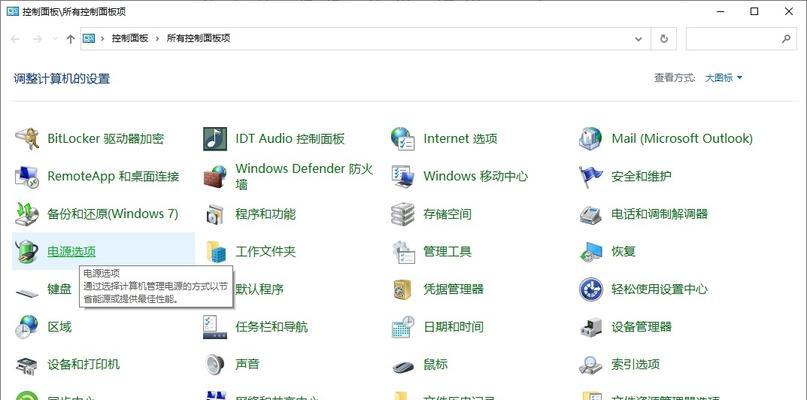
Task: Open the Taskbar and Navigation icon
Action: click(215, 327)
